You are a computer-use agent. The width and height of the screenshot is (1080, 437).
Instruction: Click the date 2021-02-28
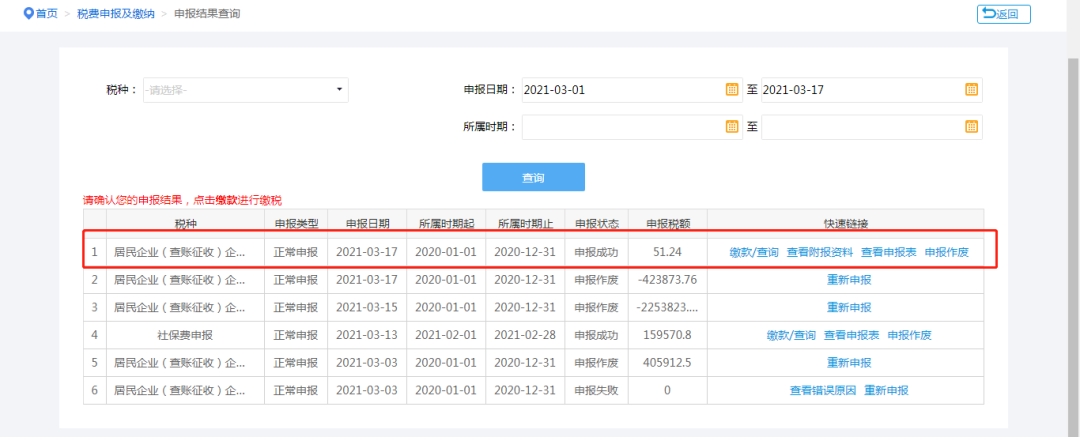click(525, 336)
